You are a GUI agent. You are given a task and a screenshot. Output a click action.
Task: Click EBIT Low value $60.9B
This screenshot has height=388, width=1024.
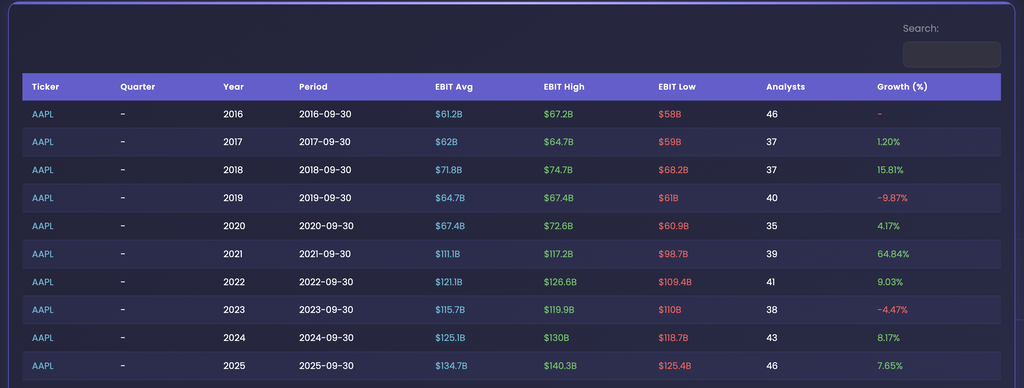(673, 226)
